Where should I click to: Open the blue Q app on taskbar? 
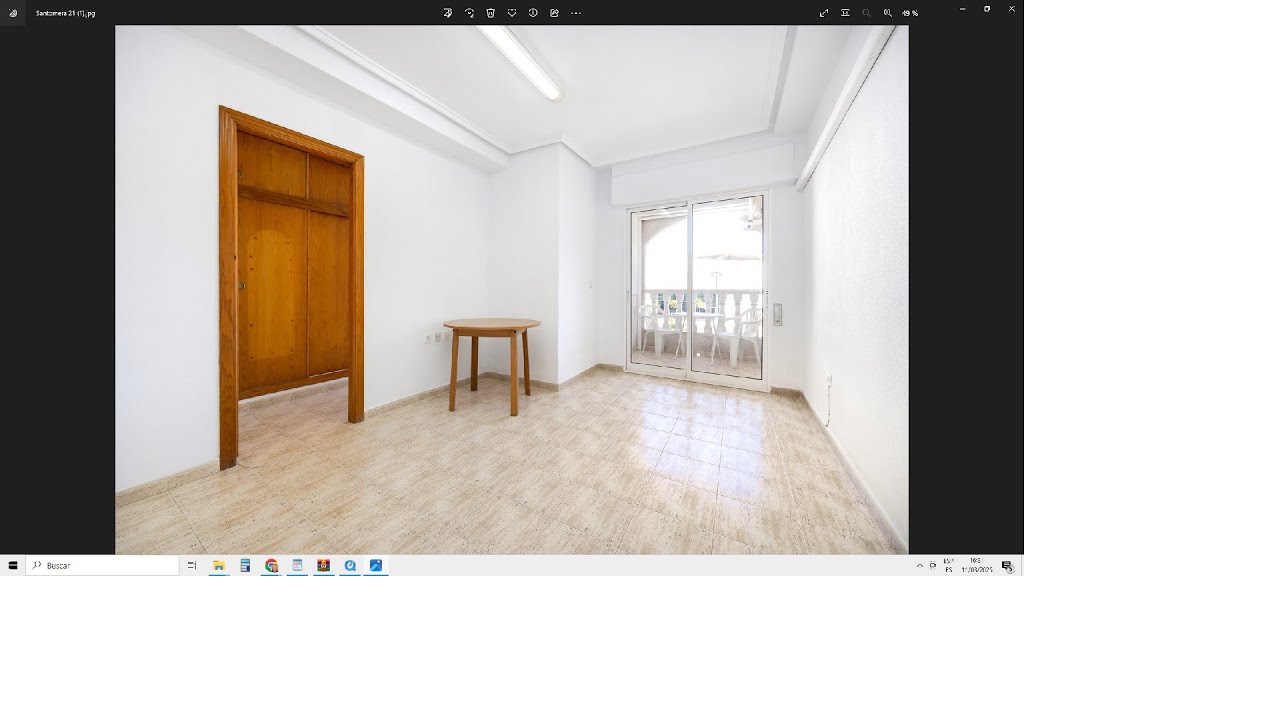(350, 565)
